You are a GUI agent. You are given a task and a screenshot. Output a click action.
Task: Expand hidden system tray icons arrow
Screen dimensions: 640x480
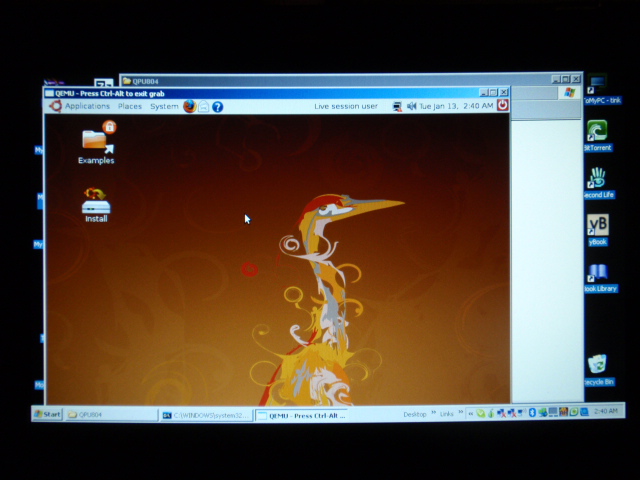tap(471, 414)
